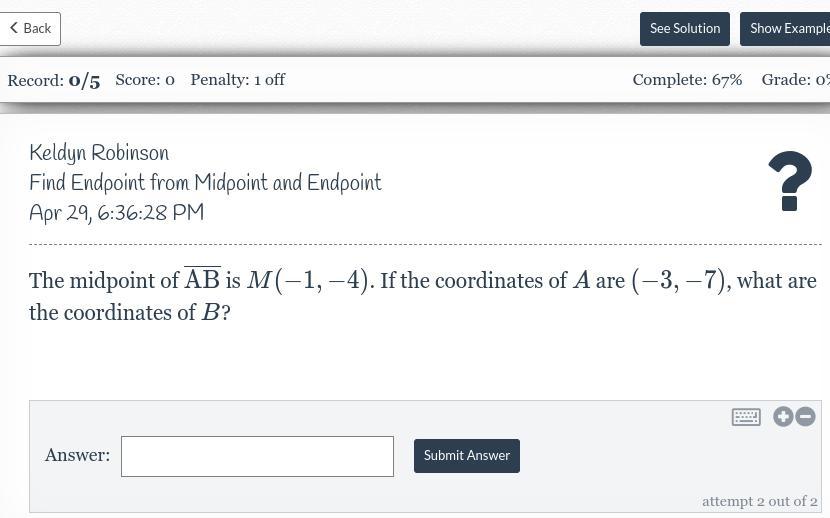Click the plus icon to enlarge

tap(783, 417)
